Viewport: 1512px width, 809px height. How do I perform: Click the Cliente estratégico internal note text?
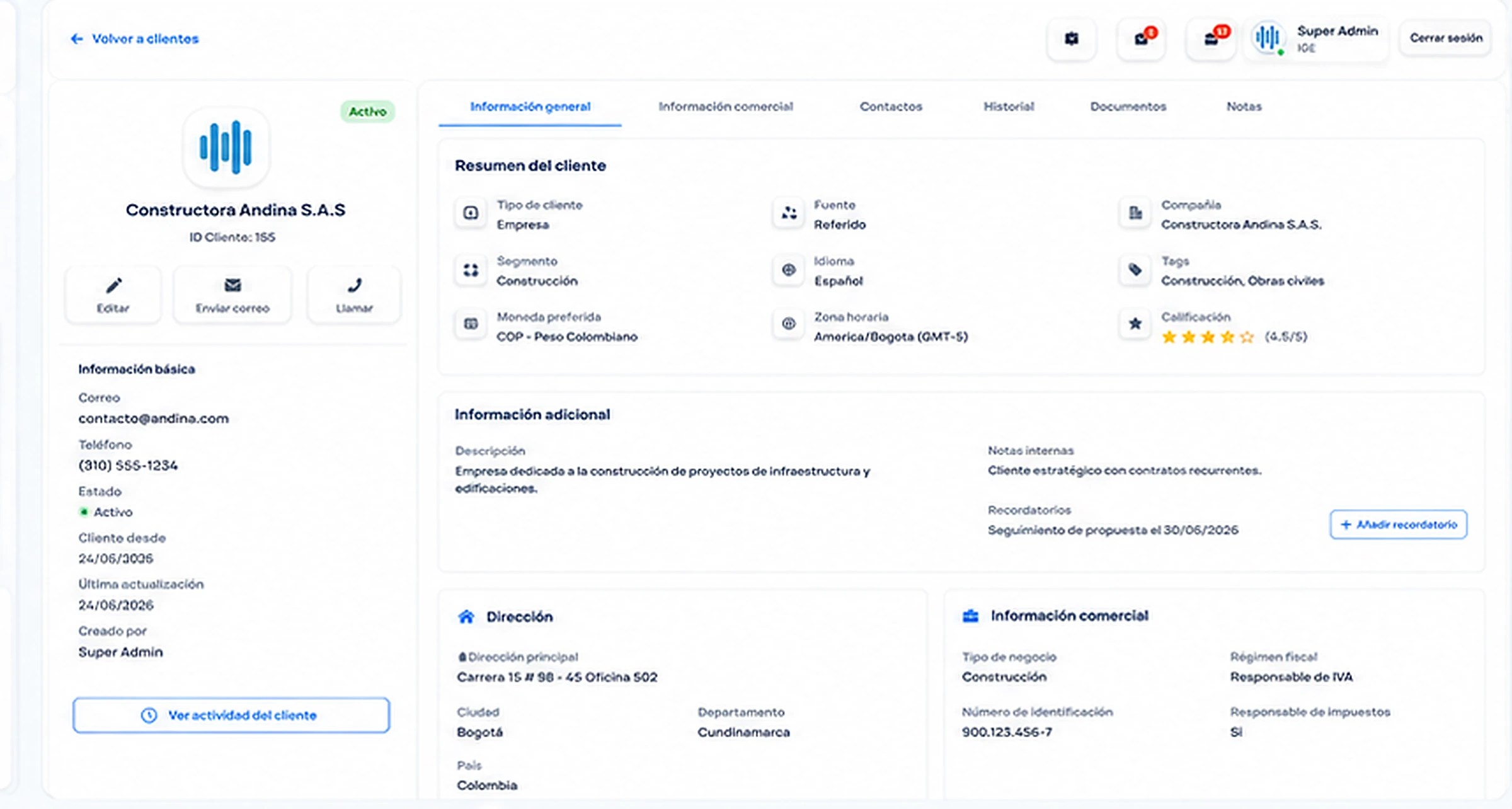[1125, 470]
